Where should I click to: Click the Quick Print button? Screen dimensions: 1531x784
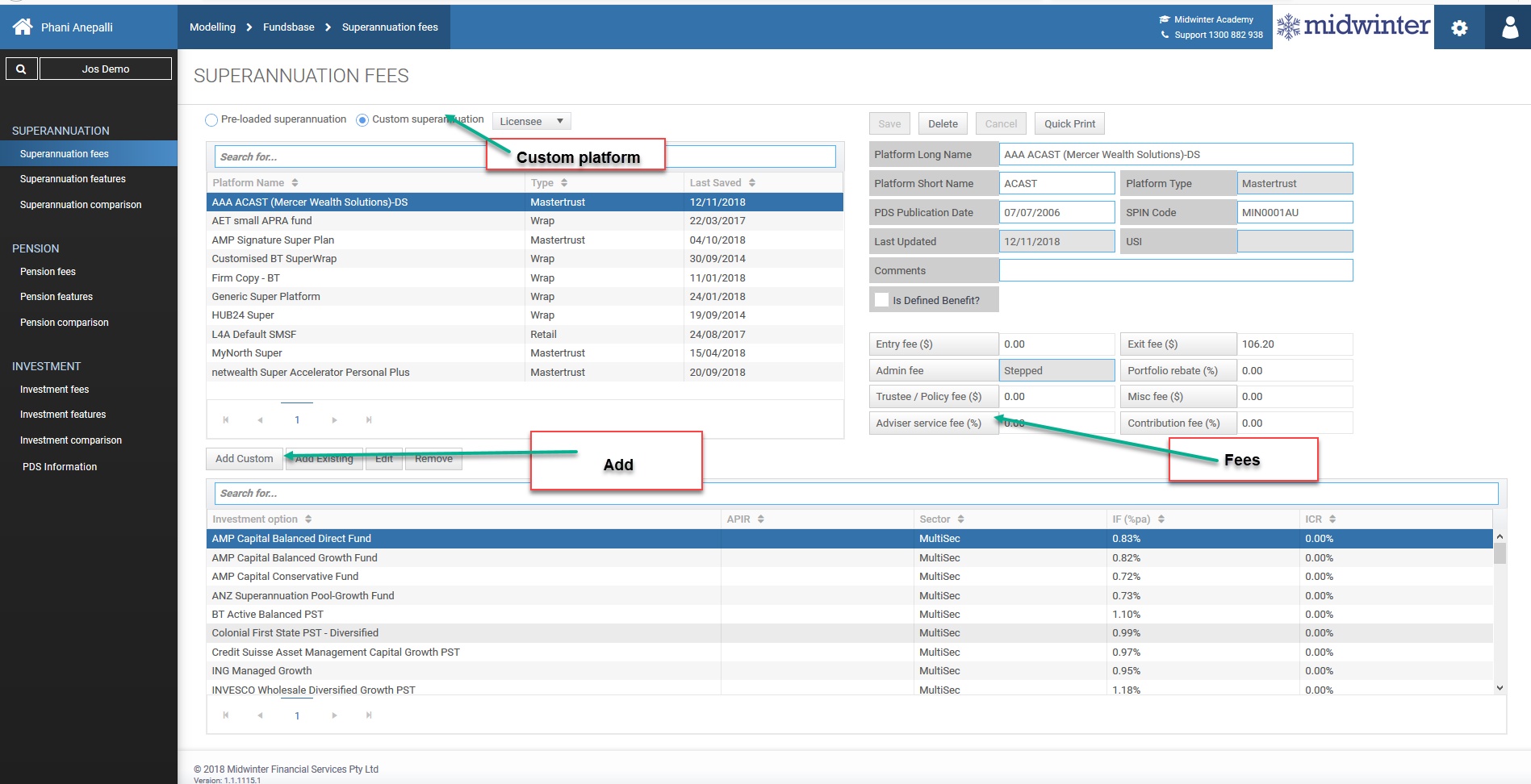[1069, 123]
